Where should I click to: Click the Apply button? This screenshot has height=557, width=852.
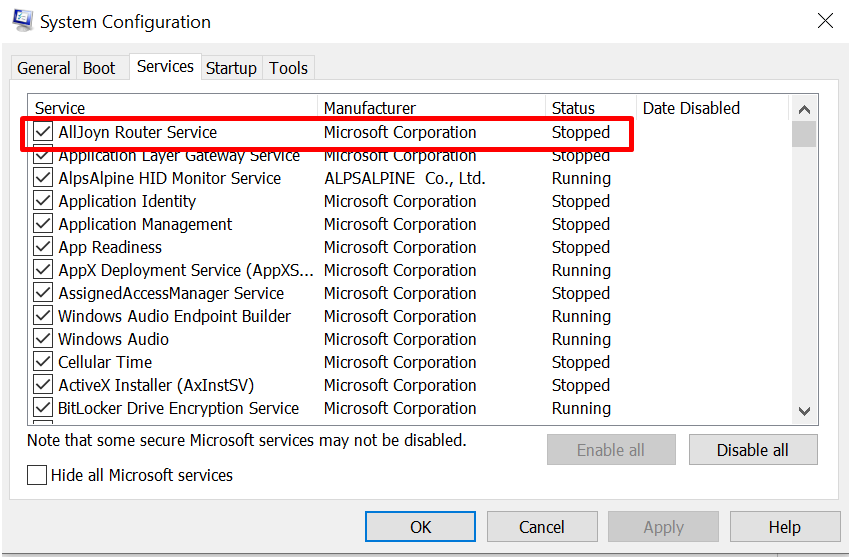663,527
